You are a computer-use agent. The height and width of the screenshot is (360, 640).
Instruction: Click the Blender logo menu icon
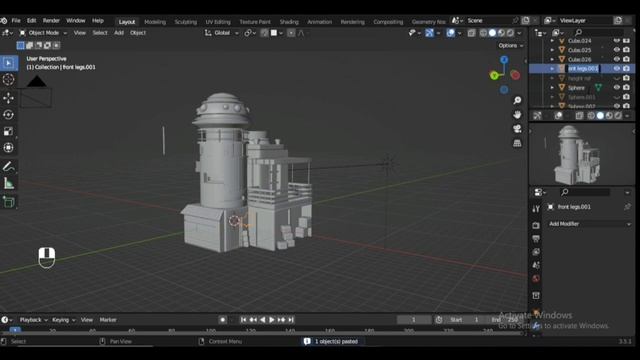[x=4, y=20]
